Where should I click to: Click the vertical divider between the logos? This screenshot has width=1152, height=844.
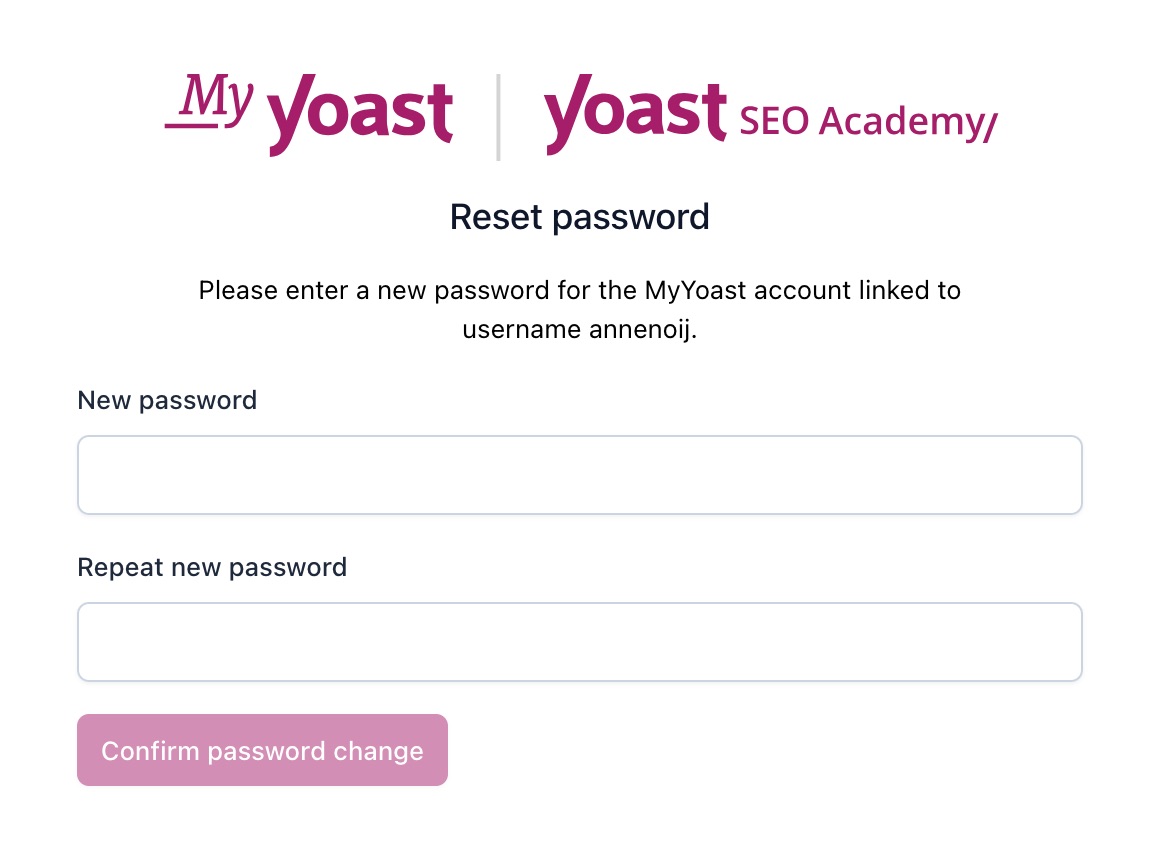tap(498, 117)
